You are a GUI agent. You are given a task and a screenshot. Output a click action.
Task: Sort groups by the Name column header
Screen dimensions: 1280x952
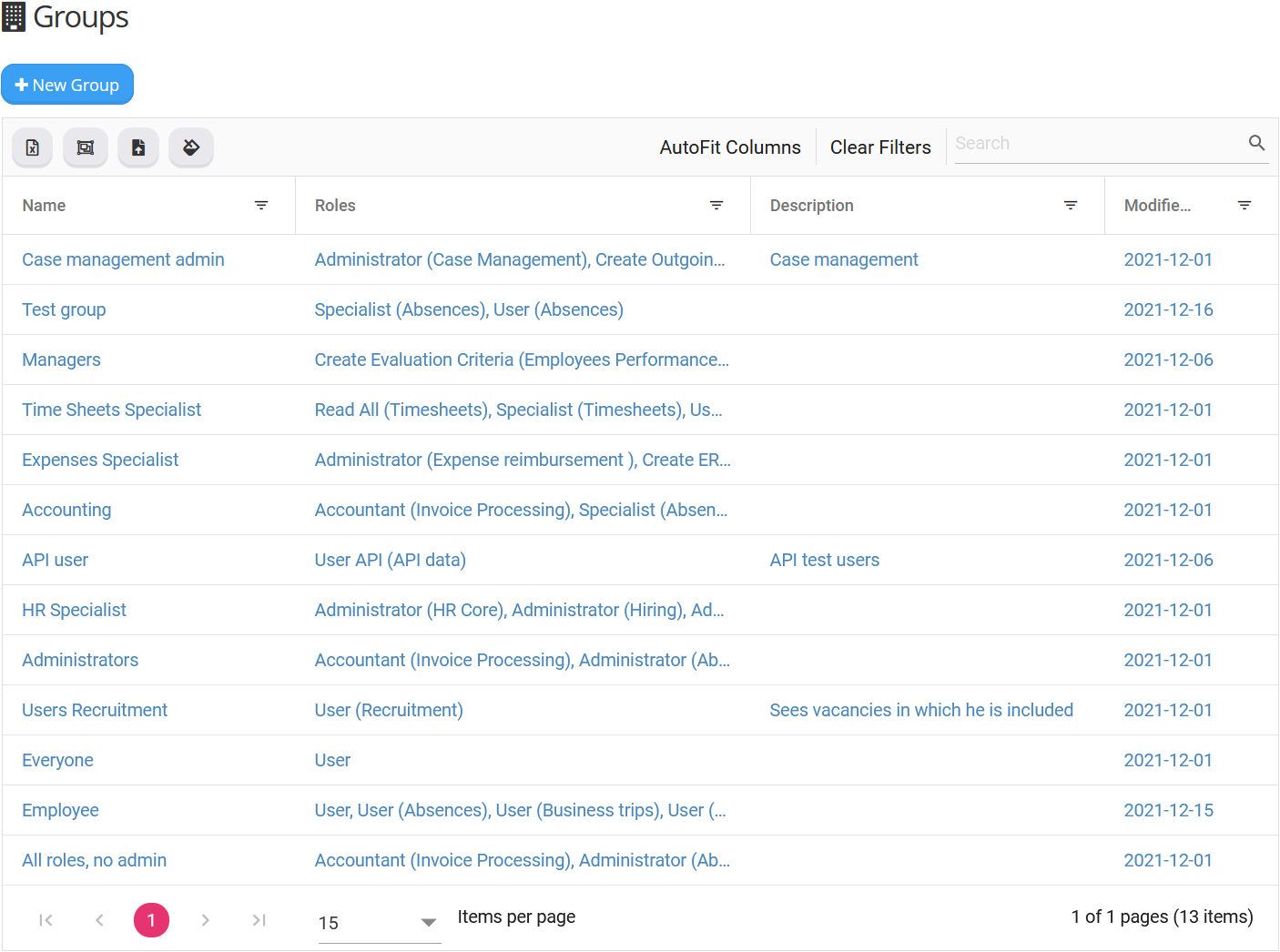click(x=44, y=205)
